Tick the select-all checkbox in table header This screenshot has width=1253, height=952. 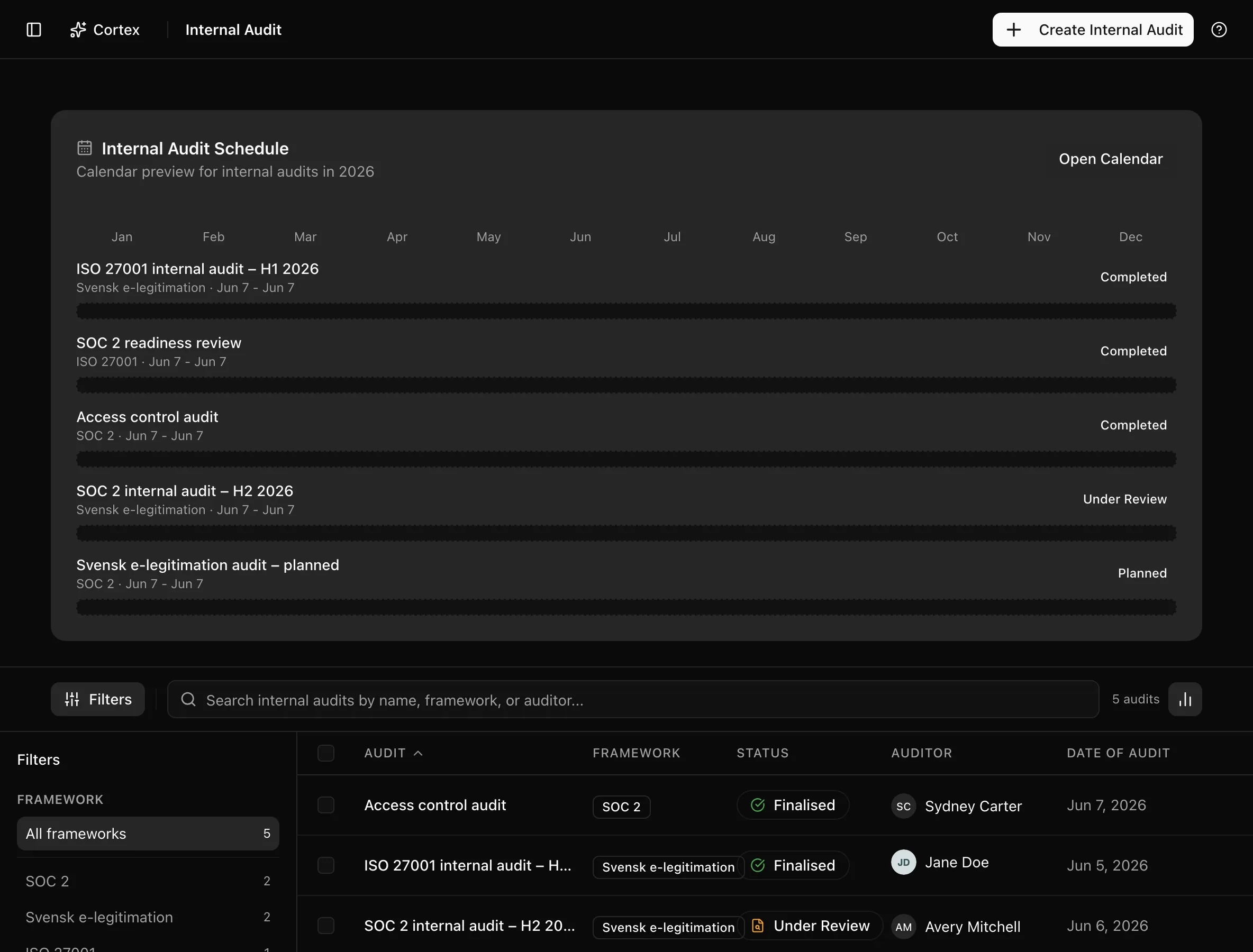(325, 753)
